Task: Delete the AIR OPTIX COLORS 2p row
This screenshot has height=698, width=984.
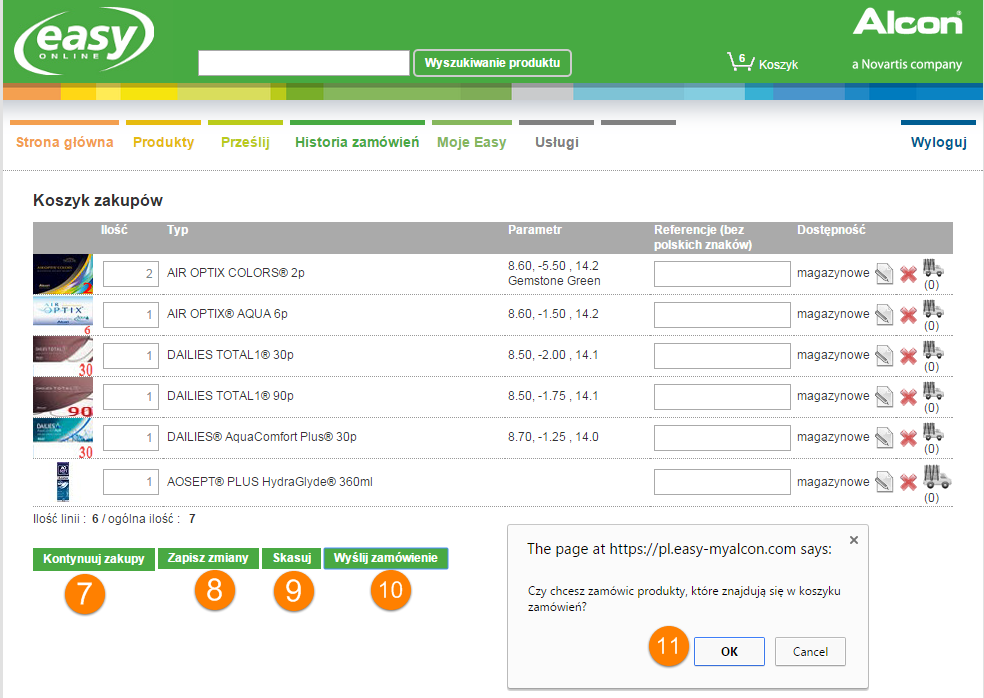Action: pos(908,274)
